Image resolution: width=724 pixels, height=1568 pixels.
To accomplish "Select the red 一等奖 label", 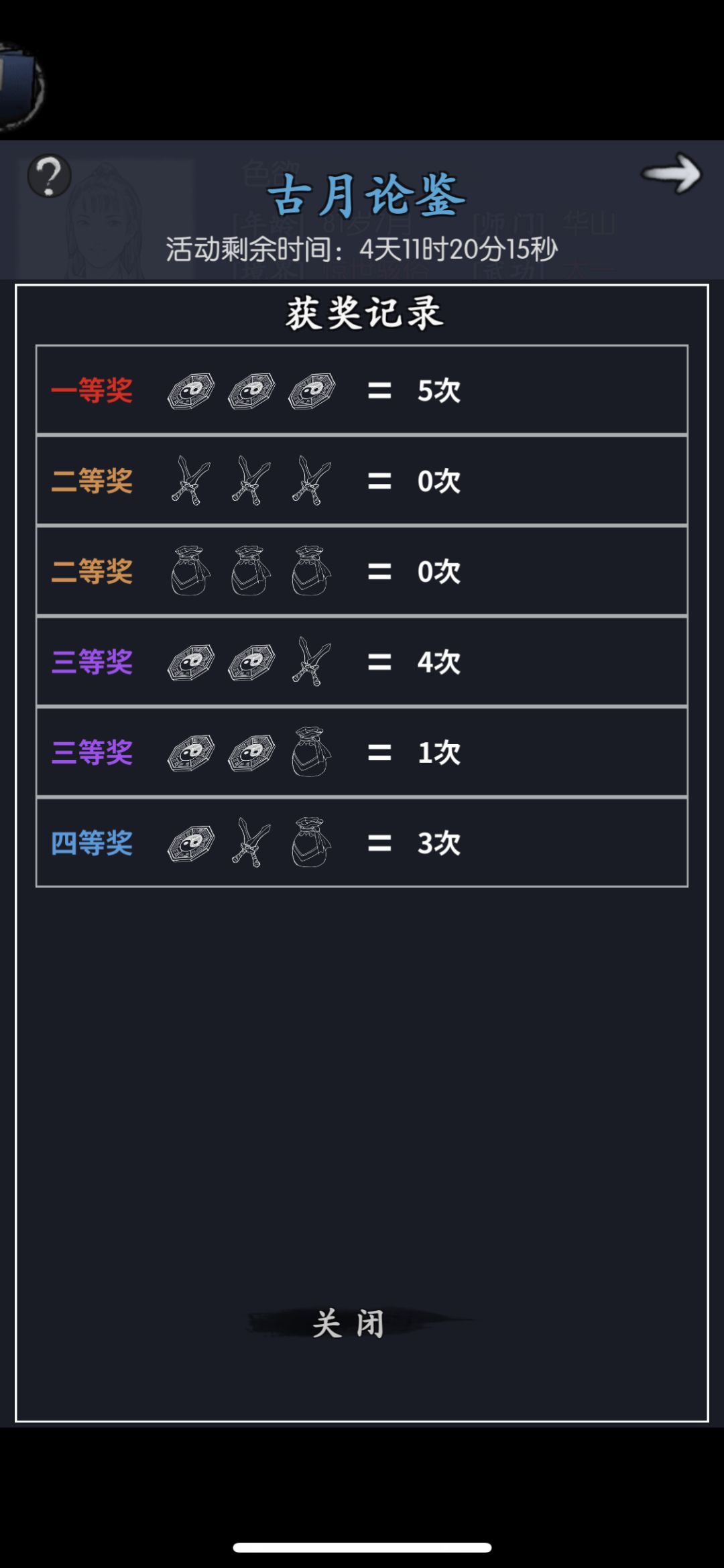I will pyautogui.click(x=92, y=391).
